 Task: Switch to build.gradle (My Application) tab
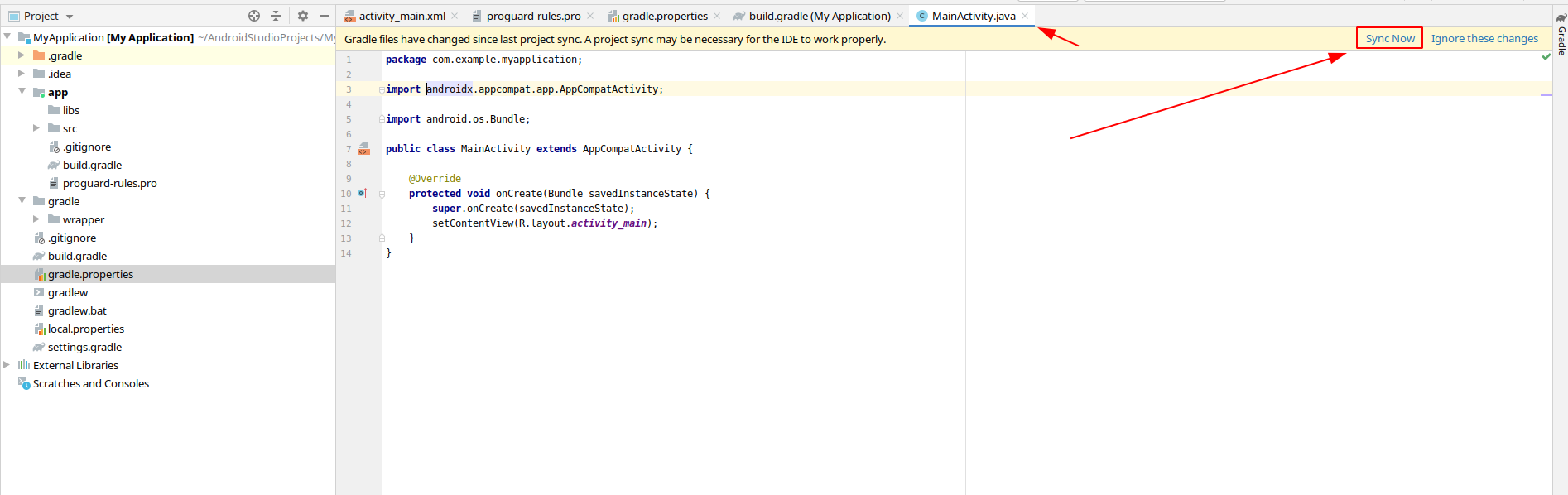click(819, 16)
